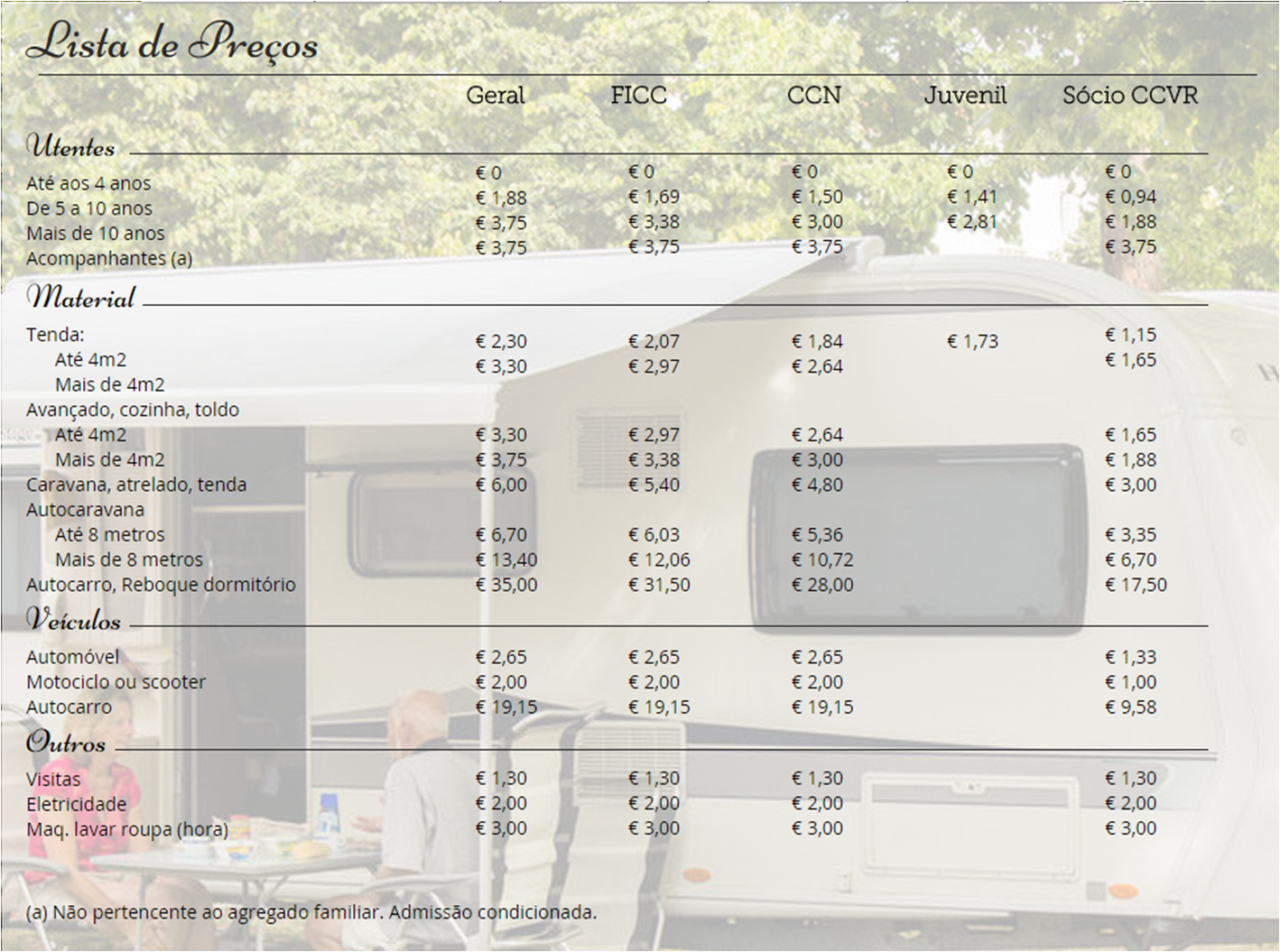Viewport: 1280px width, 952px height.
Task: Click the 'Maq. lavar roupa (hora)' label
Action: [127, 829]
